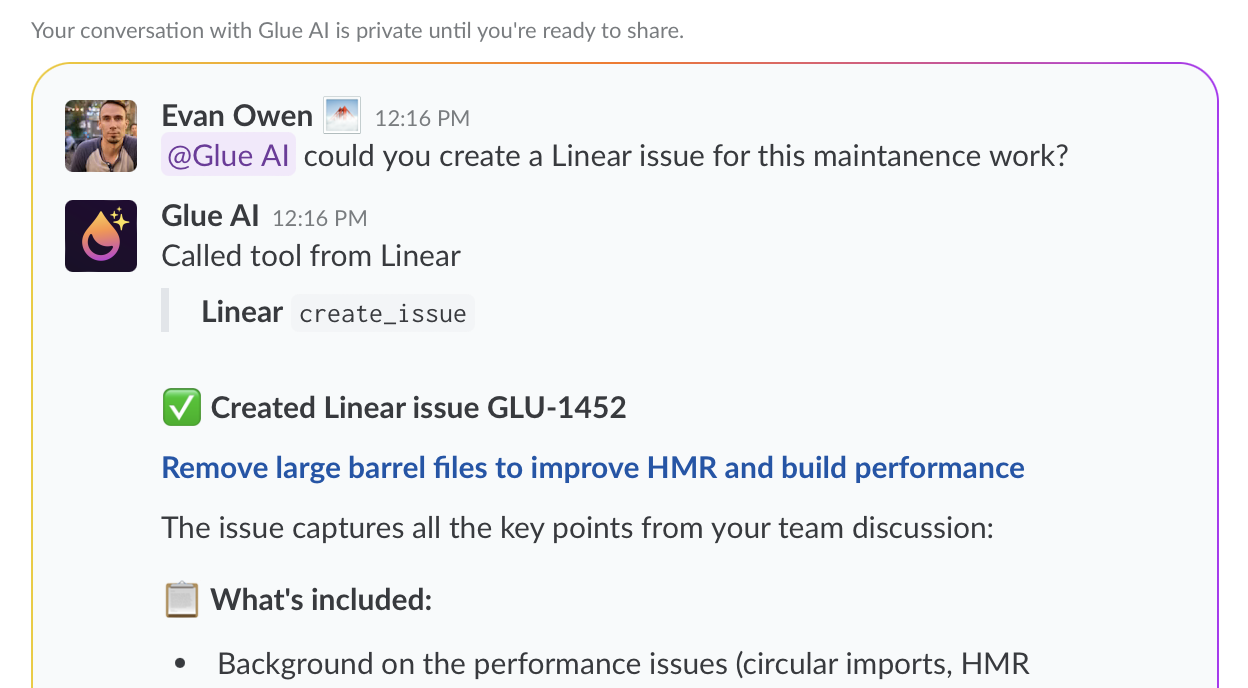Viewport: 1248px width, 688px height.
Task: Open the "Remove large barrel files" issue link
Action: click(592, 467)
